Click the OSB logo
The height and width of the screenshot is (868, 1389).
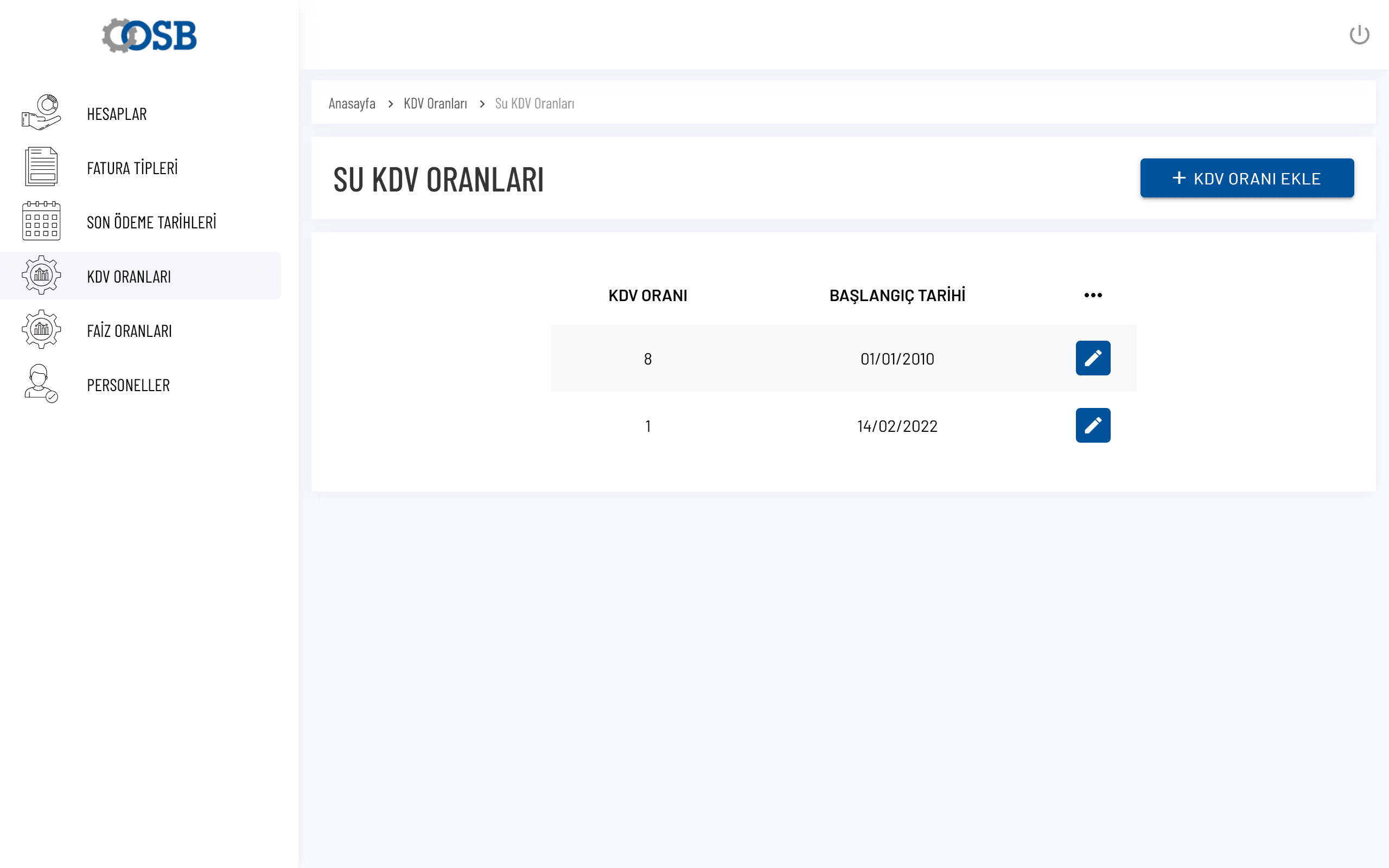[x=149, y=36]
